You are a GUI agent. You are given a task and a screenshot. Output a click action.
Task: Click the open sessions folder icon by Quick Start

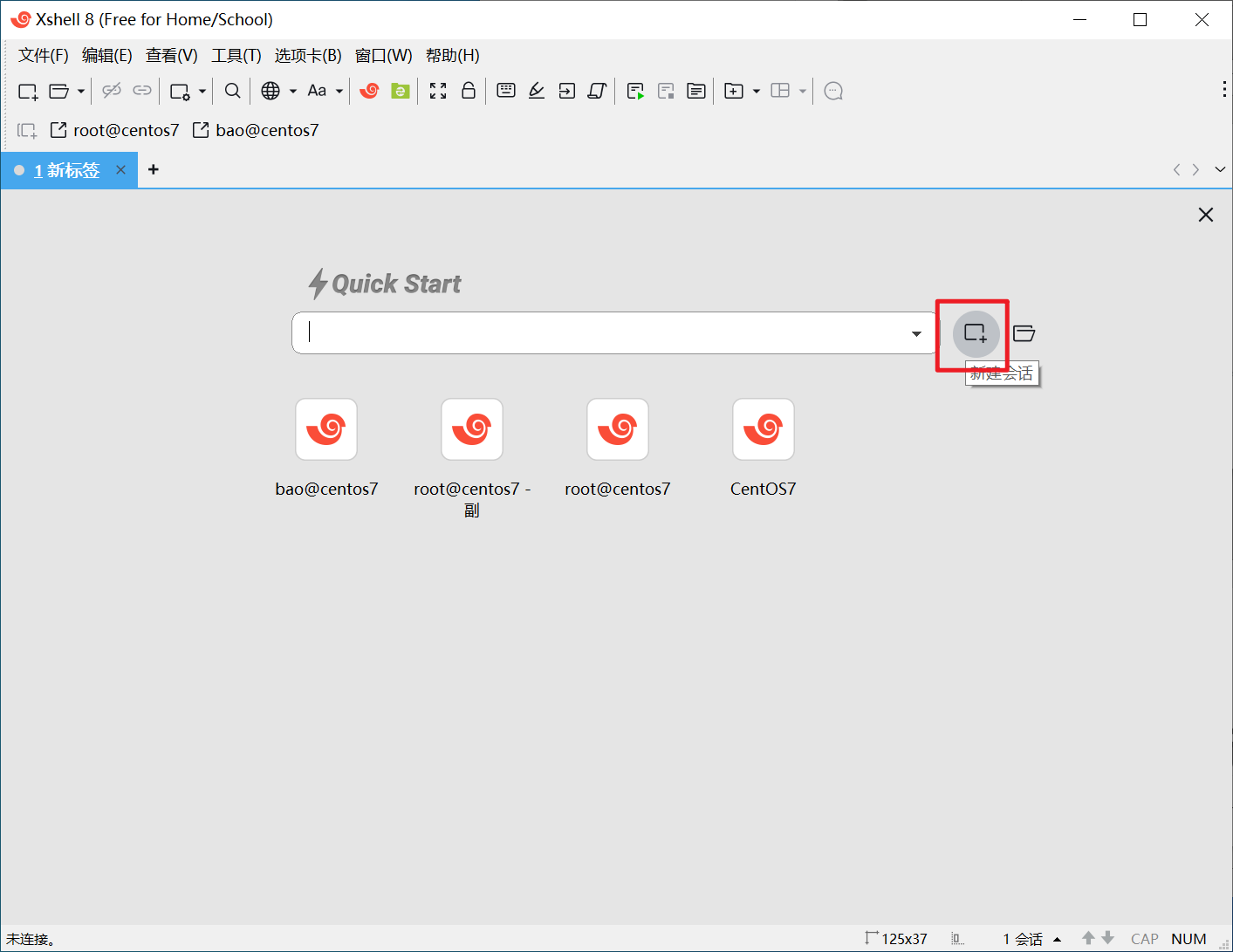coord(1024,333)
